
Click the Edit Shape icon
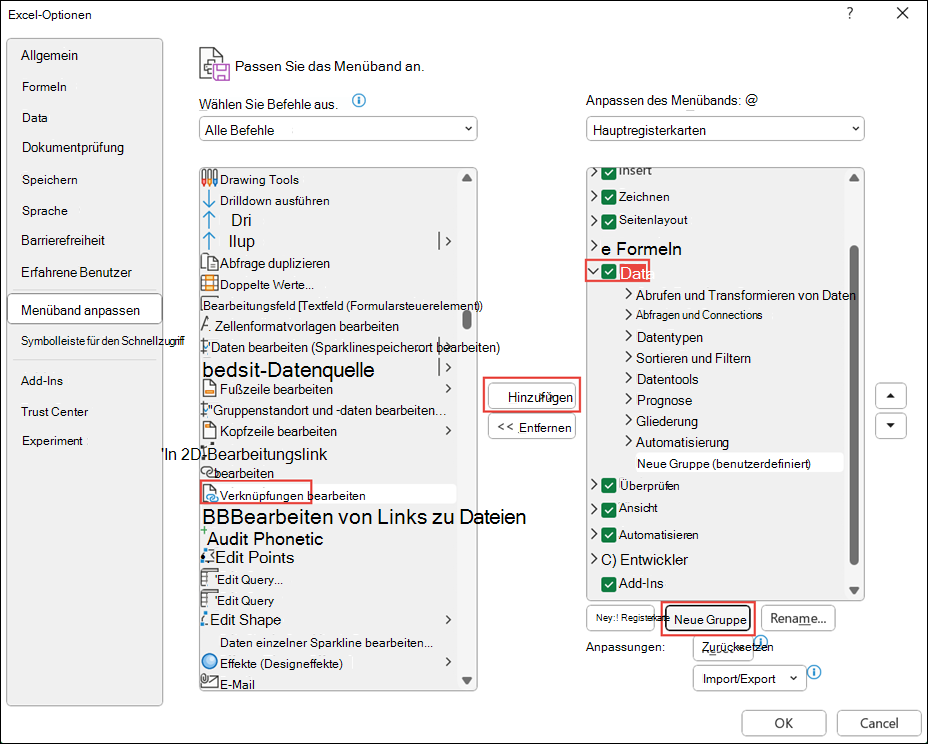(x=205, y=619)
